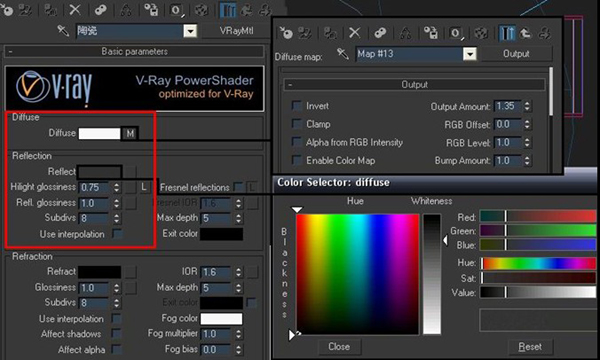Make Material Copy in Diffuse map panel
600x360 pixels.
[380, 33]
